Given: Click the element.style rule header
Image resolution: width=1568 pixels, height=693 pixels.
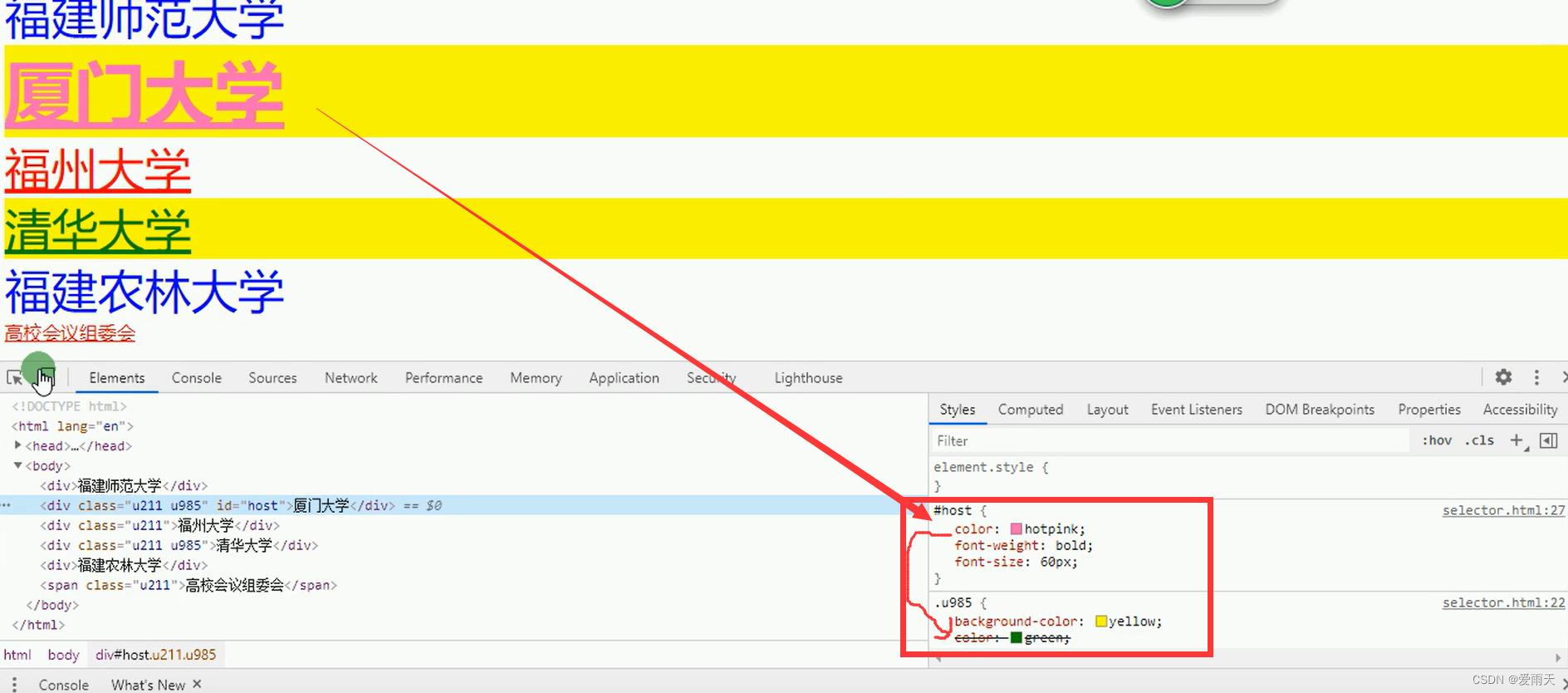Looking at the screenshot, I should [x=991, y=467].
